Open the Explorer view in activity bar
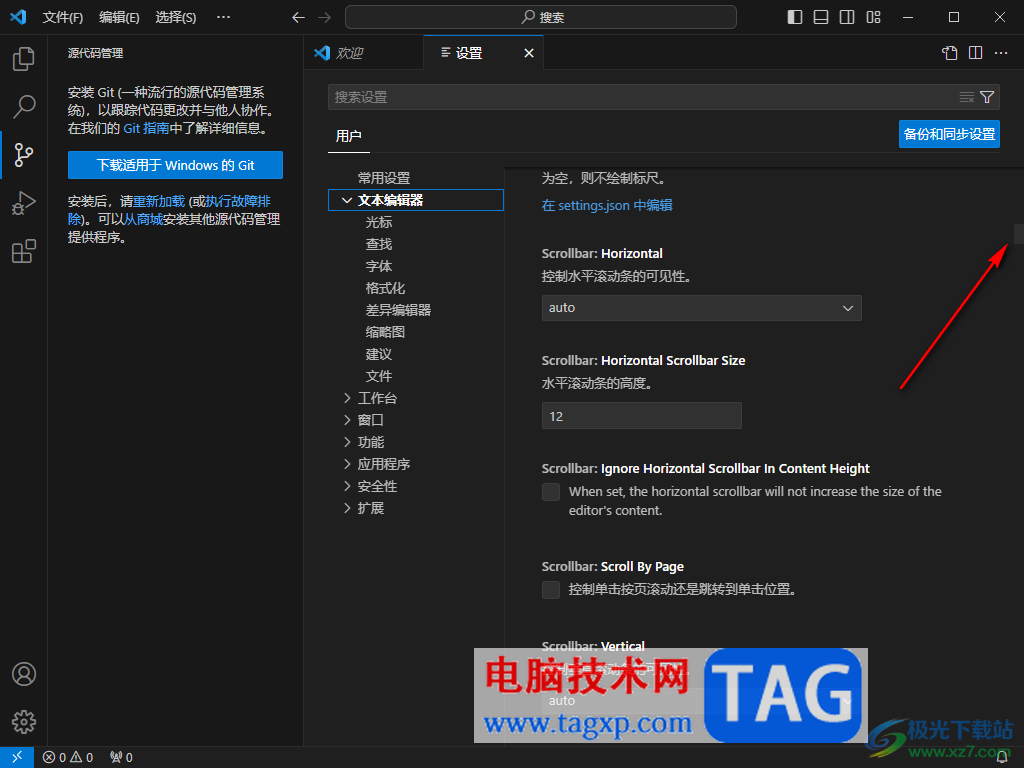Image resolution: width=1024 pixels, height=768 pixels. (x=24, y=59)
